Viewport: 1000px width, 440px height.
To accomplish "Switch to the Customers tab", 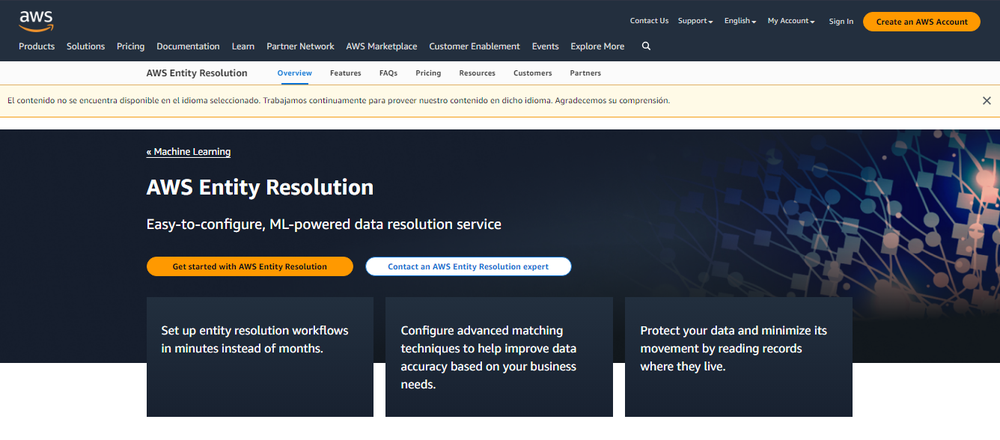I will coord(533,73).
